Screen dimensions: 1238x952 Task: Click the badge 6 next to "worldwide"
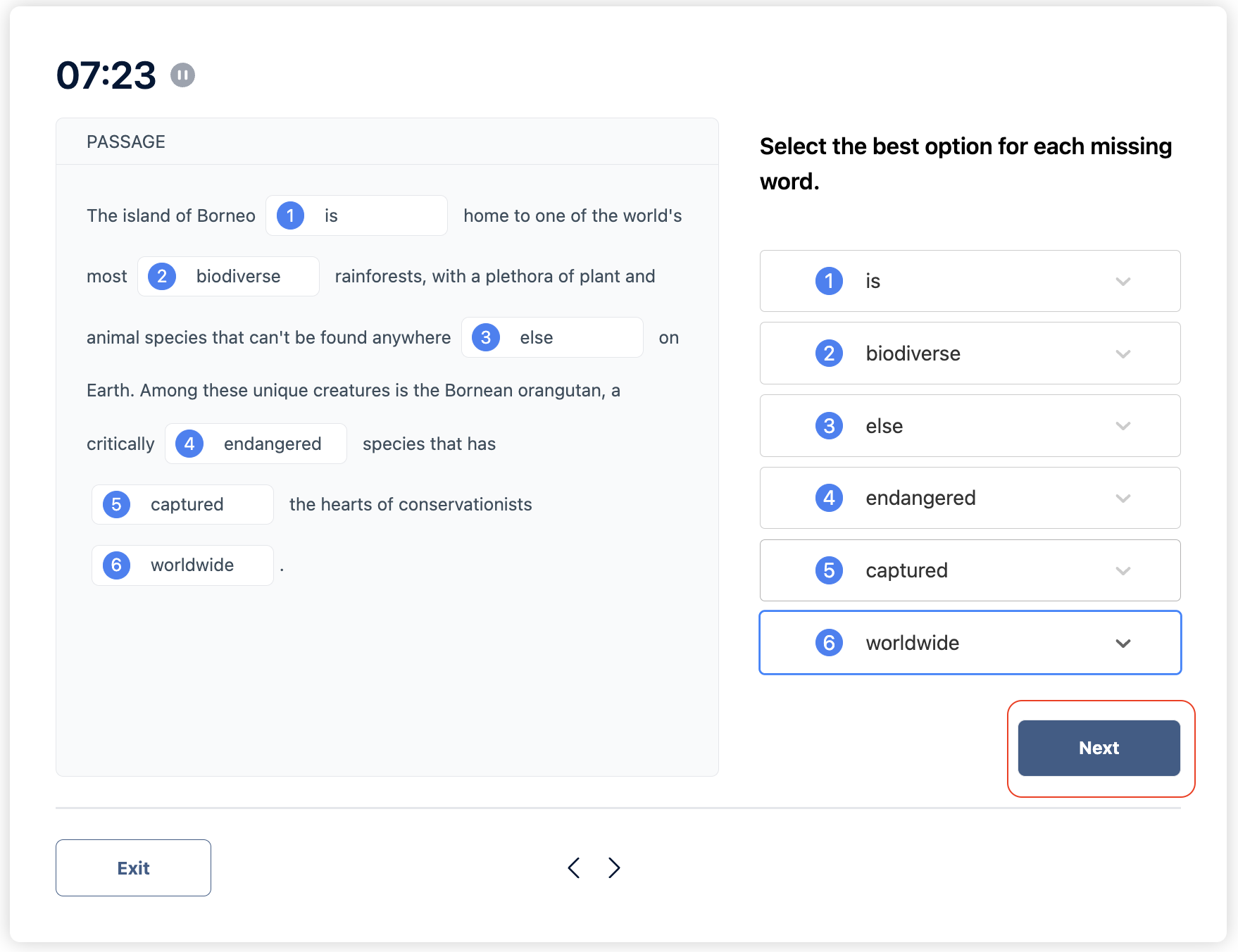[x=829, y=642]
